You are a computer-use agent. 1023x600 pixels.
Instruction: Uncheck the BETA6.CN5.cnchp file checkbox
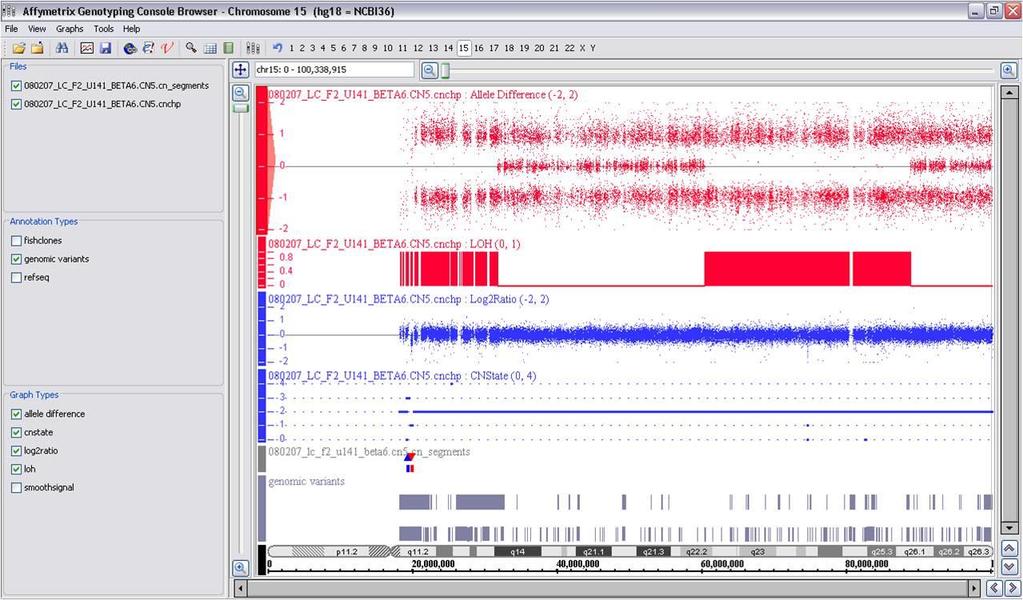pyautogui.click(x=16, y=104)
